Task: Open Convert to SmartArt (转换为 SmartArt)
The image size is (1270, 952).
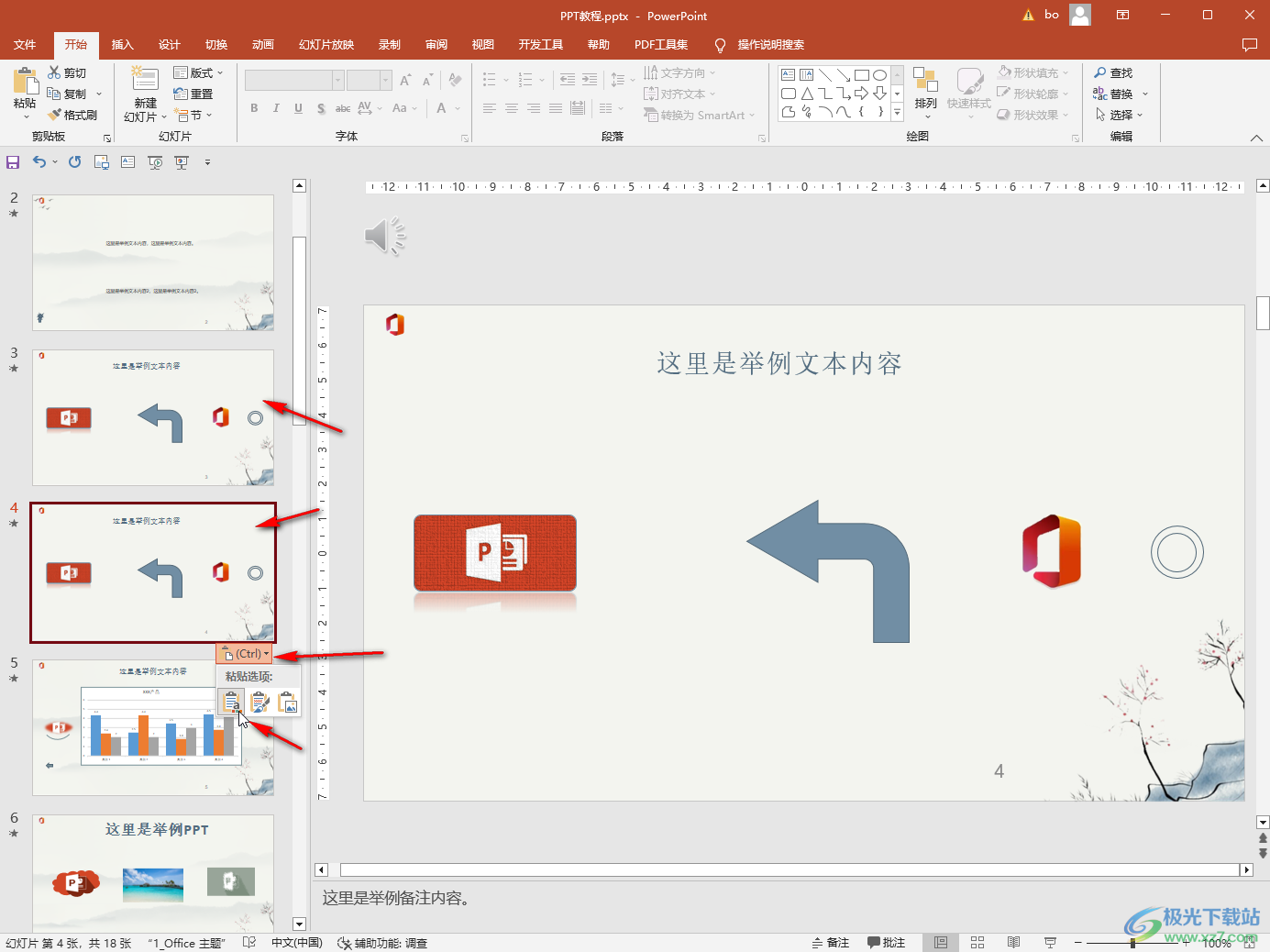Action: pyautogui.click(x=700, y=115)
